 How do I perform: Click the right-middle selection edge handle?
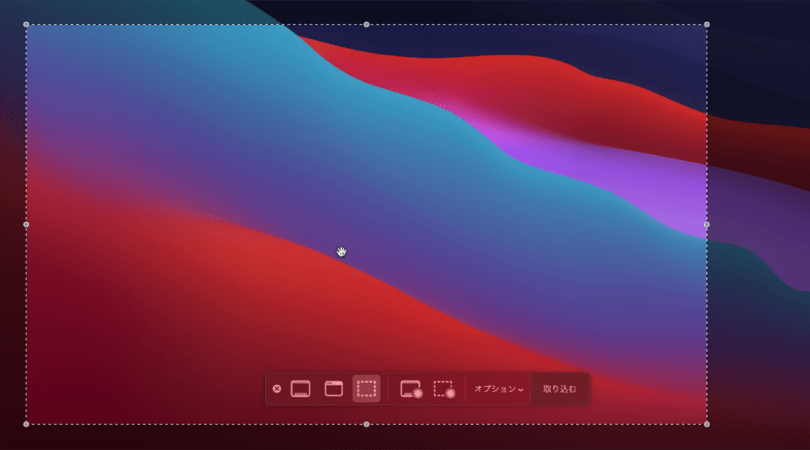pos(707,224)
